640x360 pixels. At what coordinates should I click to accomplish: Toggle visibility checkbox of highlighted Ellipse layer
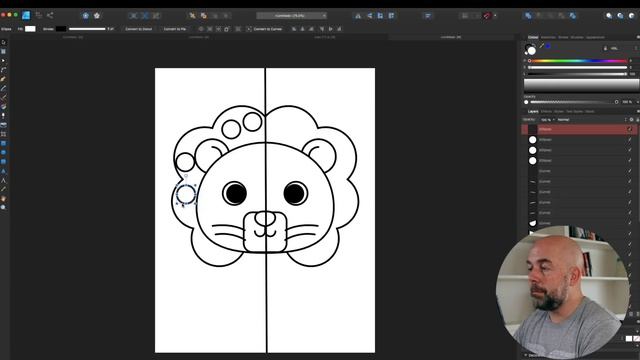(629, 129)
